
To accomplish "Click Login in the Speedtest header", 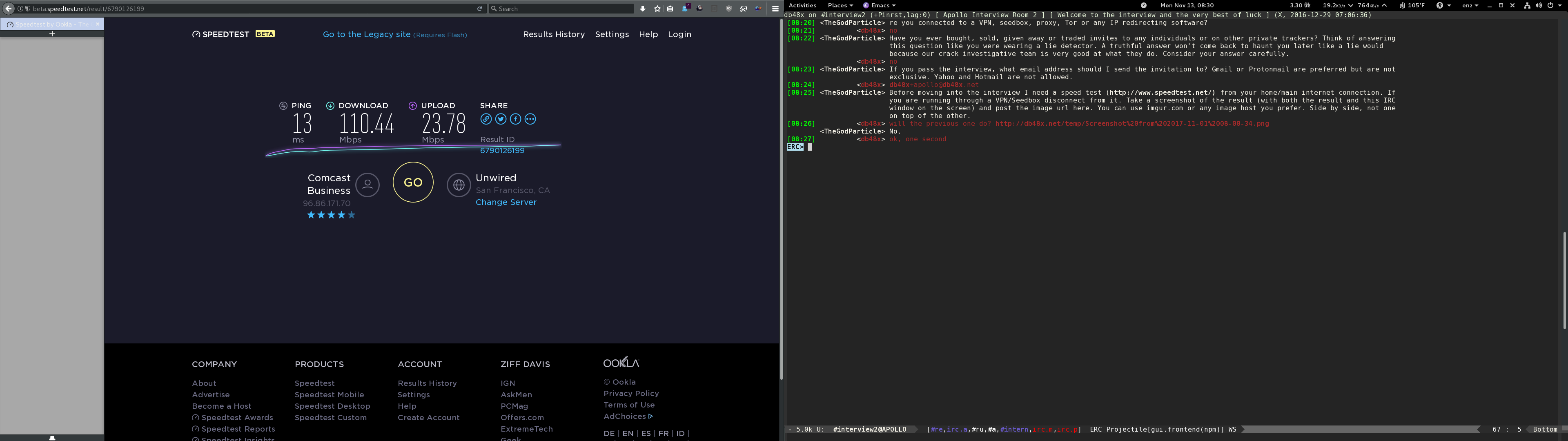I will click(x=679, y=35).
